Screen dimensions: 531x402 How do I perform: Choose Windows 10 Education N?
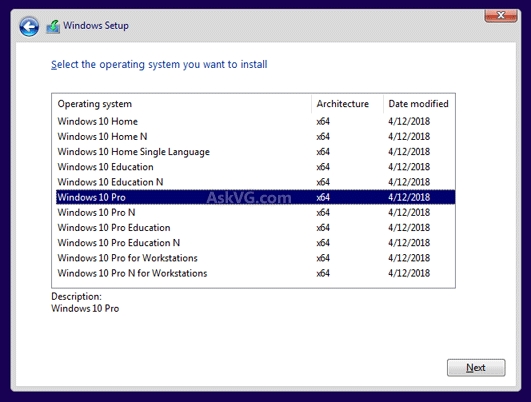pyautogui.click(x=255, y=182)
